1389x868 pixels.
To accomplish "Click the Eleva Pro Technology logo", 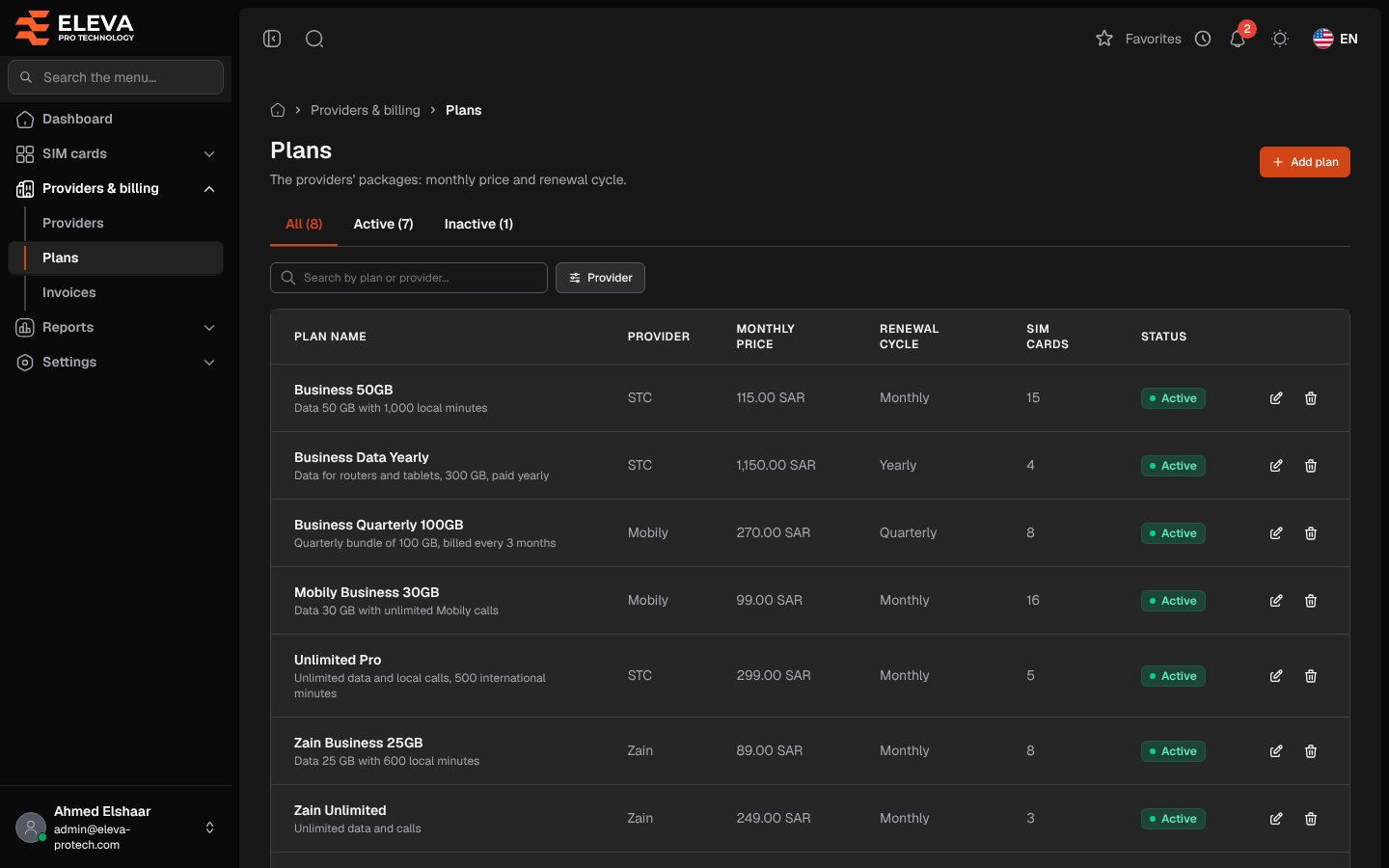I will pyautogui.click(x=75, y=28).
